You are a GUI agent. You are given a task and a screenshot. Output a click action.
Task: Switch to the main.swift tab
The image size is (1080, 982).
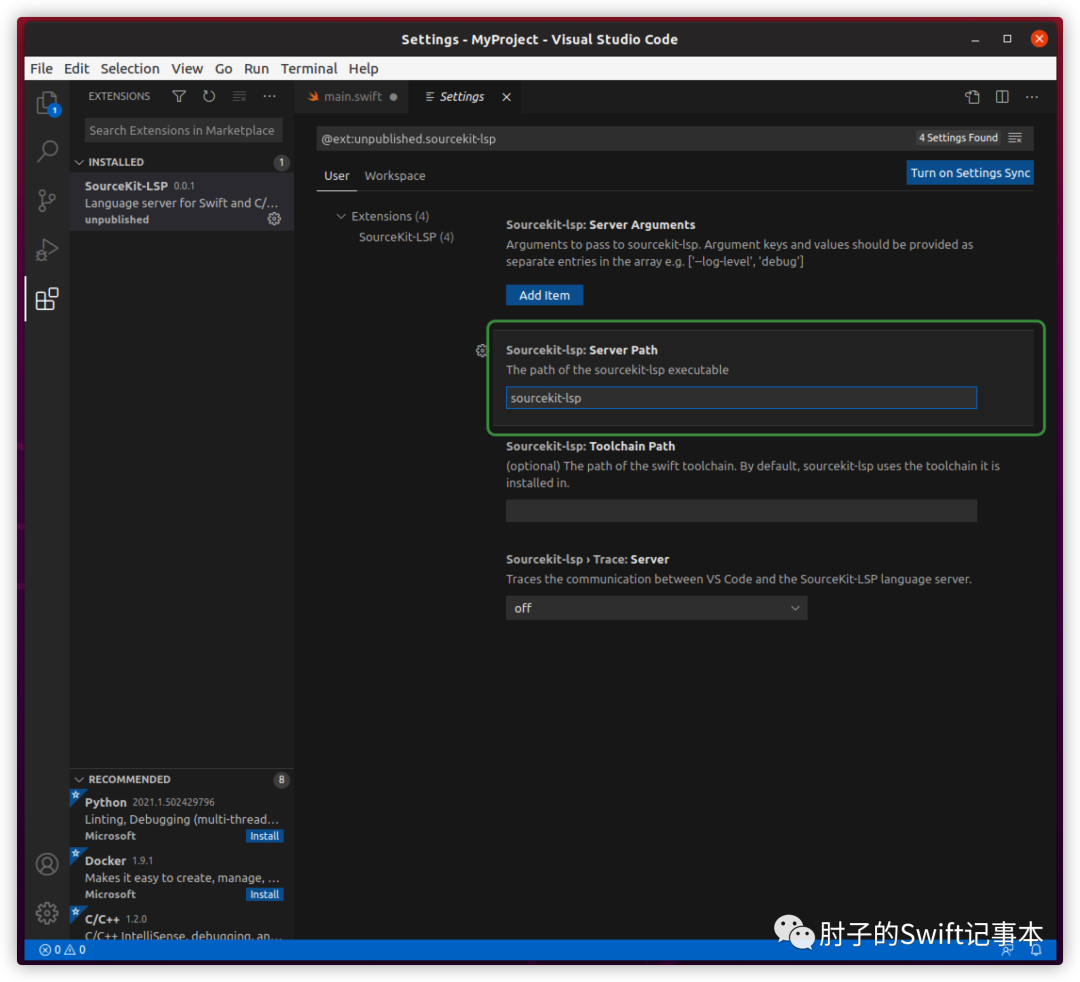tap(351, 97)
